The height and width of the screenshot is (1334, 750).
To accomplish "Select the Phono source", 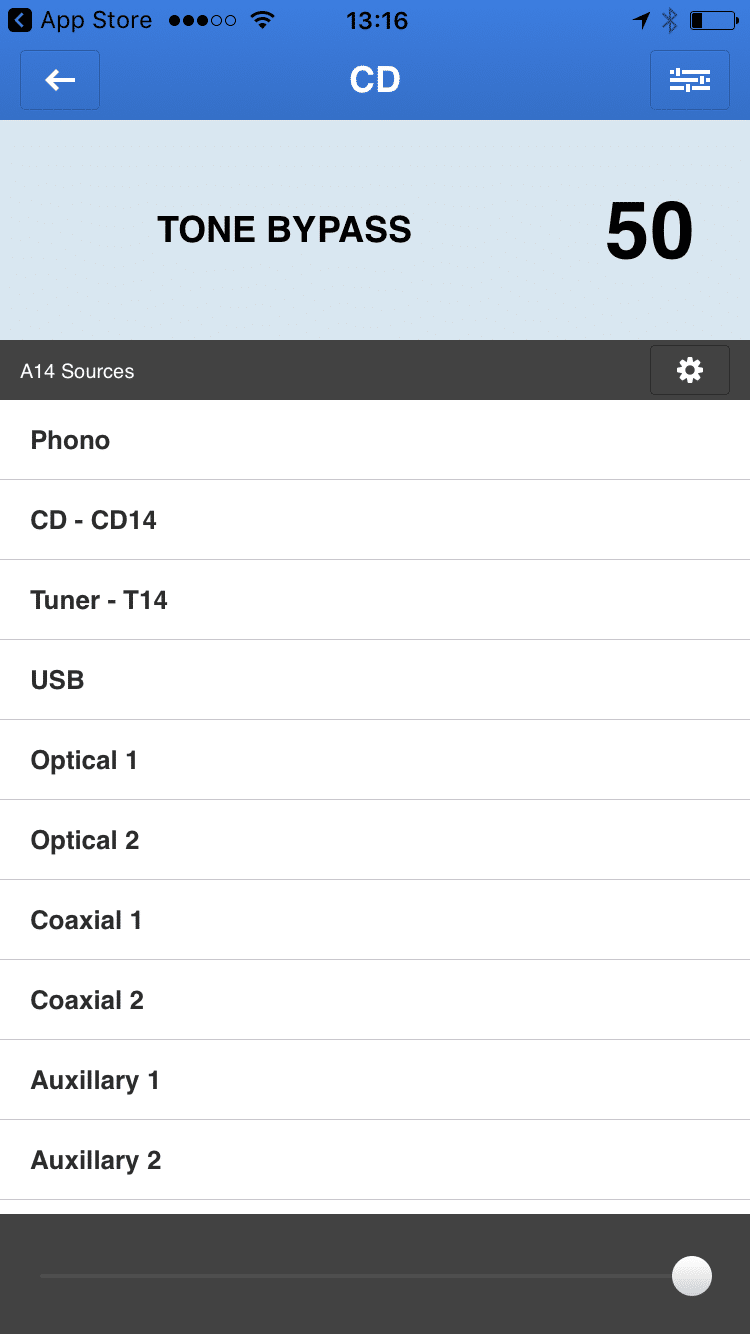I will tap(375, 440).
